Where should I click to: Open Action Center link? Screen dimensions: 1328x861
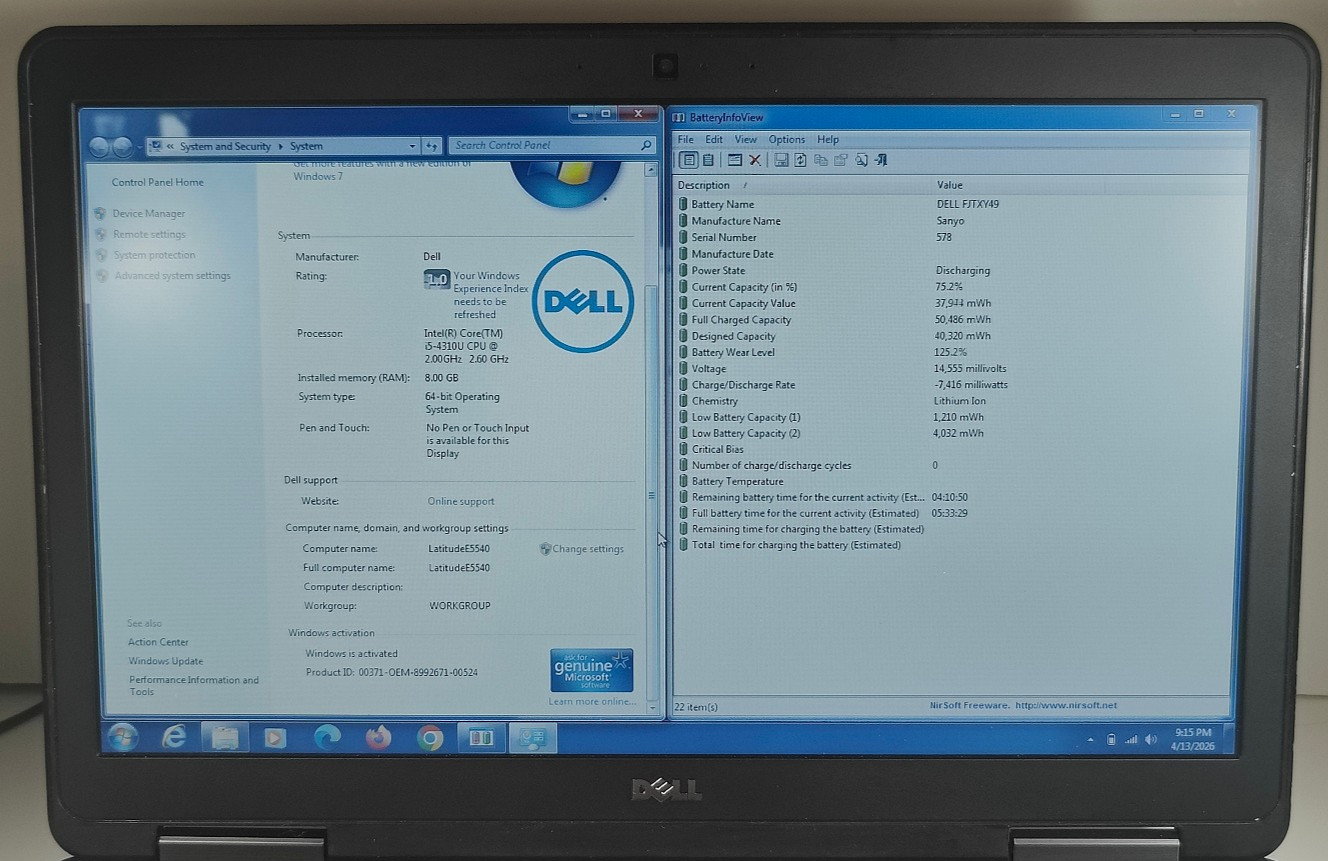point(158,642)
